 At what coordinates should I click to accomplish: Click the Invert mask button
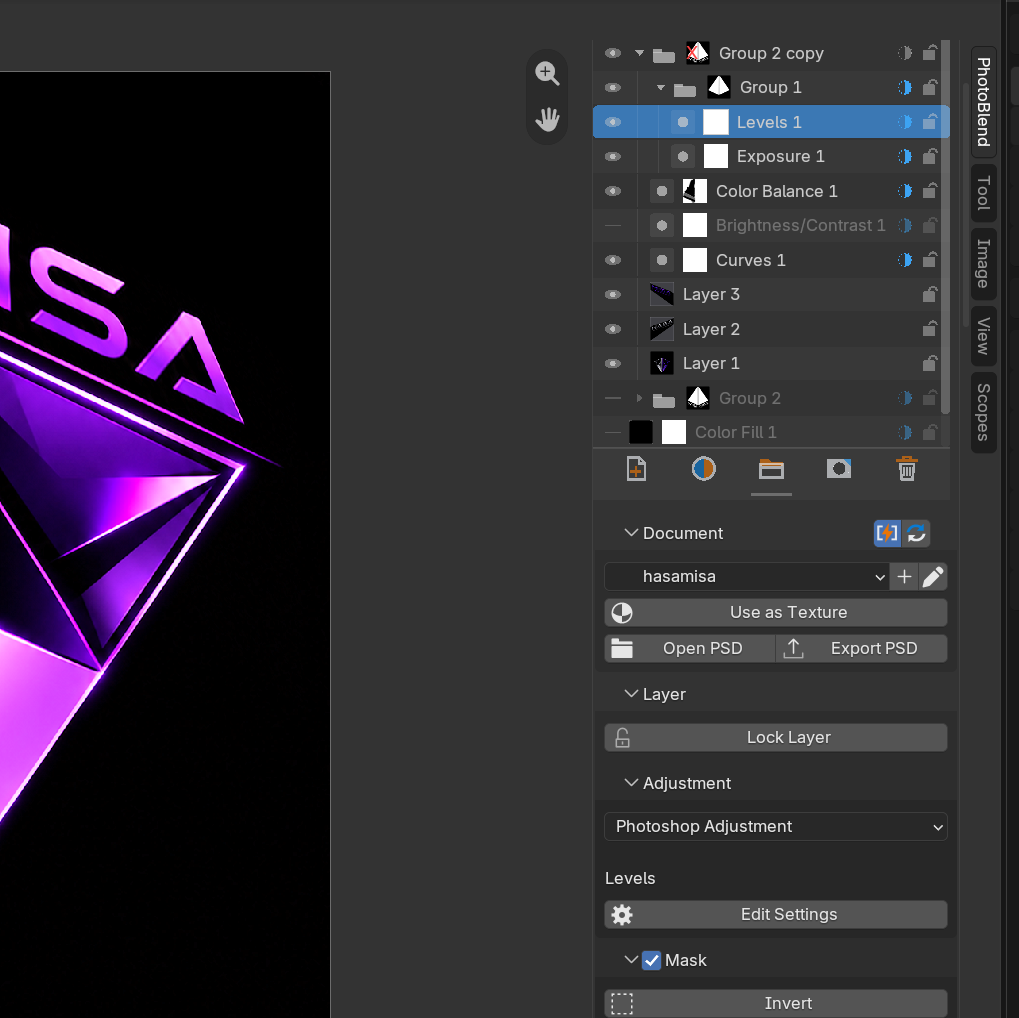776,1003
